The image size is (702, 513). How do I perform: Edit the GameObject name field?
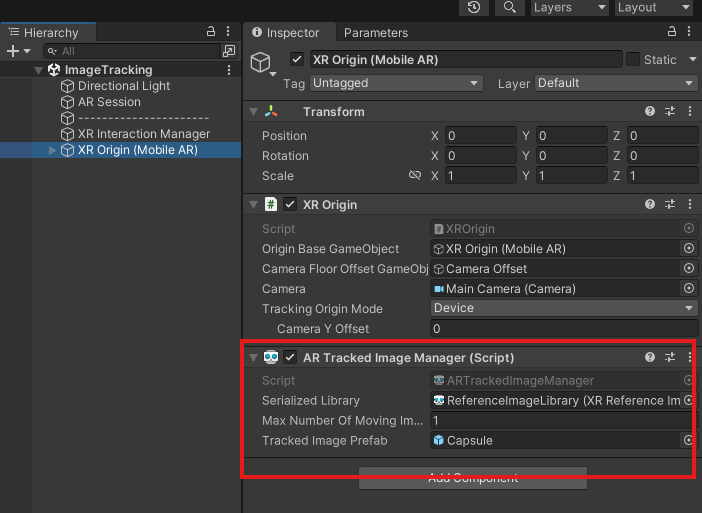(x=466, y=60)
